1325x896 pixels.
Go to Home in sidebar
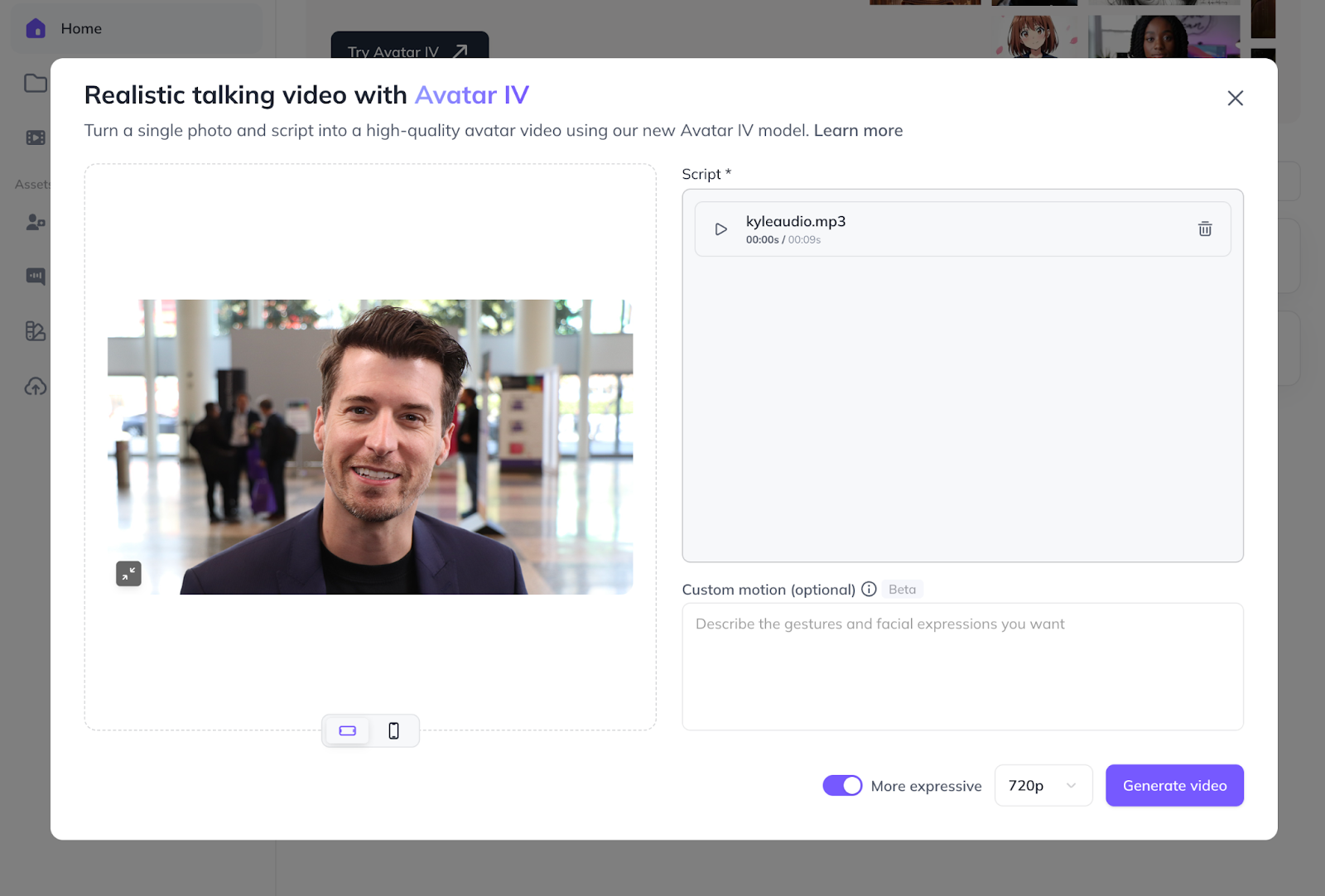(80, 29)
